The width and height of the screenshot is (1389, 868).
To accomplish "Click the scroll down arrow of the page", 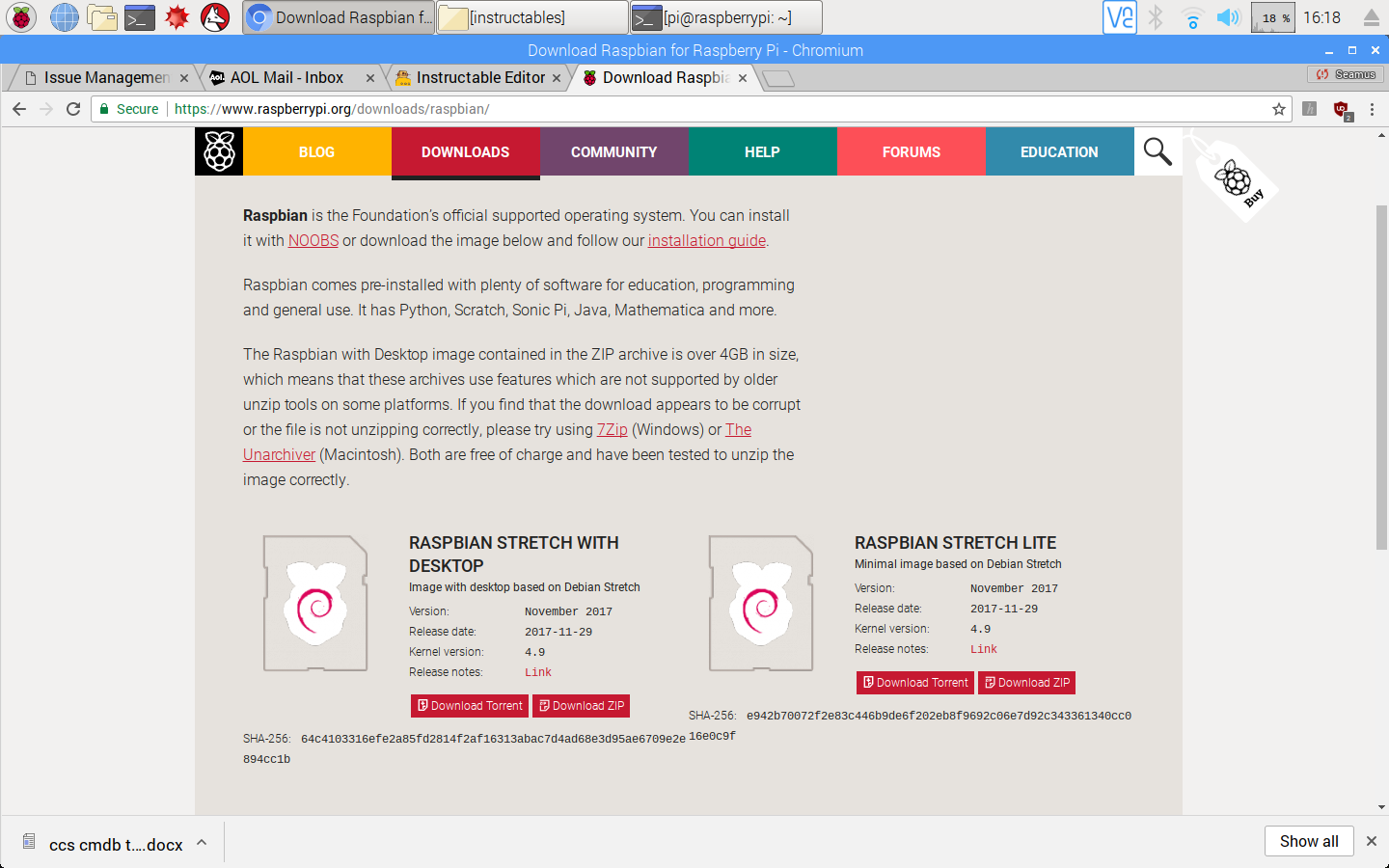I will point(1381,807).
